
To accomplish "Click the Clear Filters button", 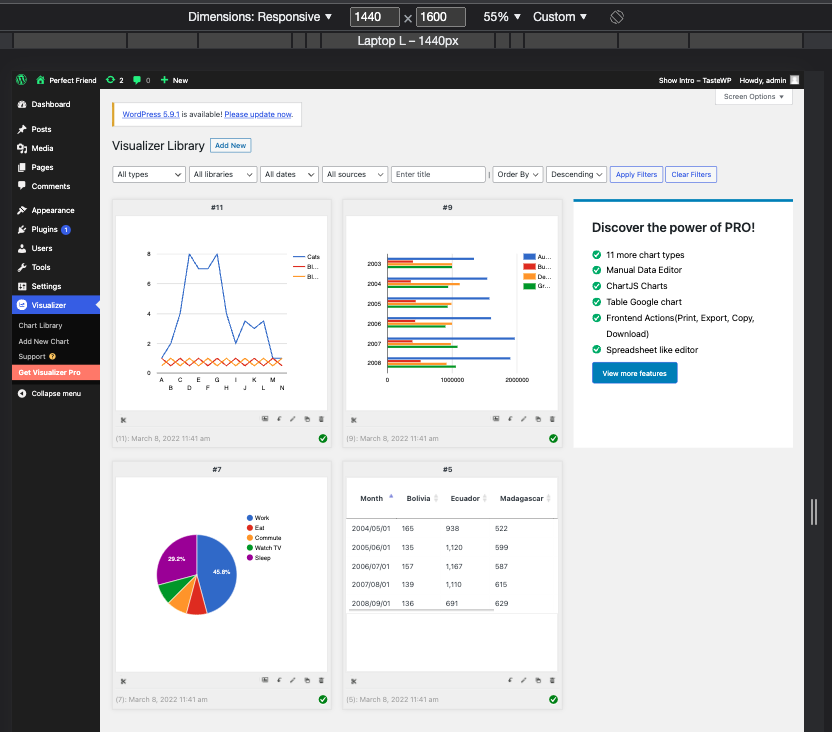I will 691,175.
